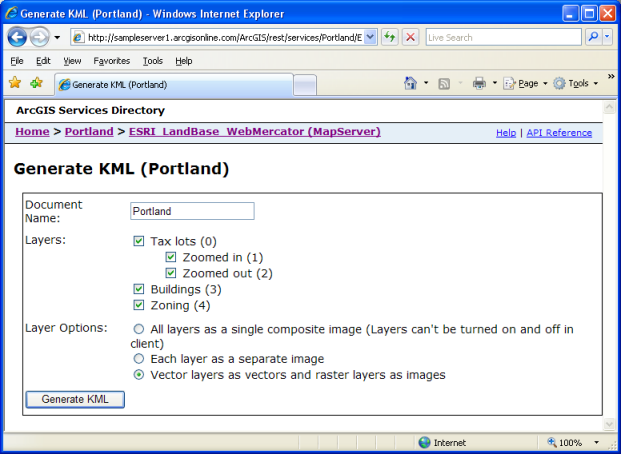Click the empty new tab button

coord(305,85)
